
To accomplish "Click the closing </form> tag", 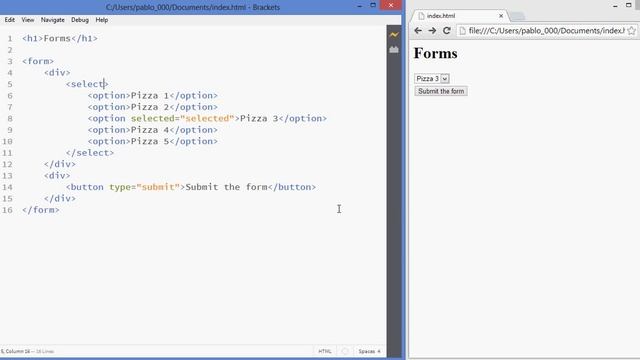I will coord(41,210).
